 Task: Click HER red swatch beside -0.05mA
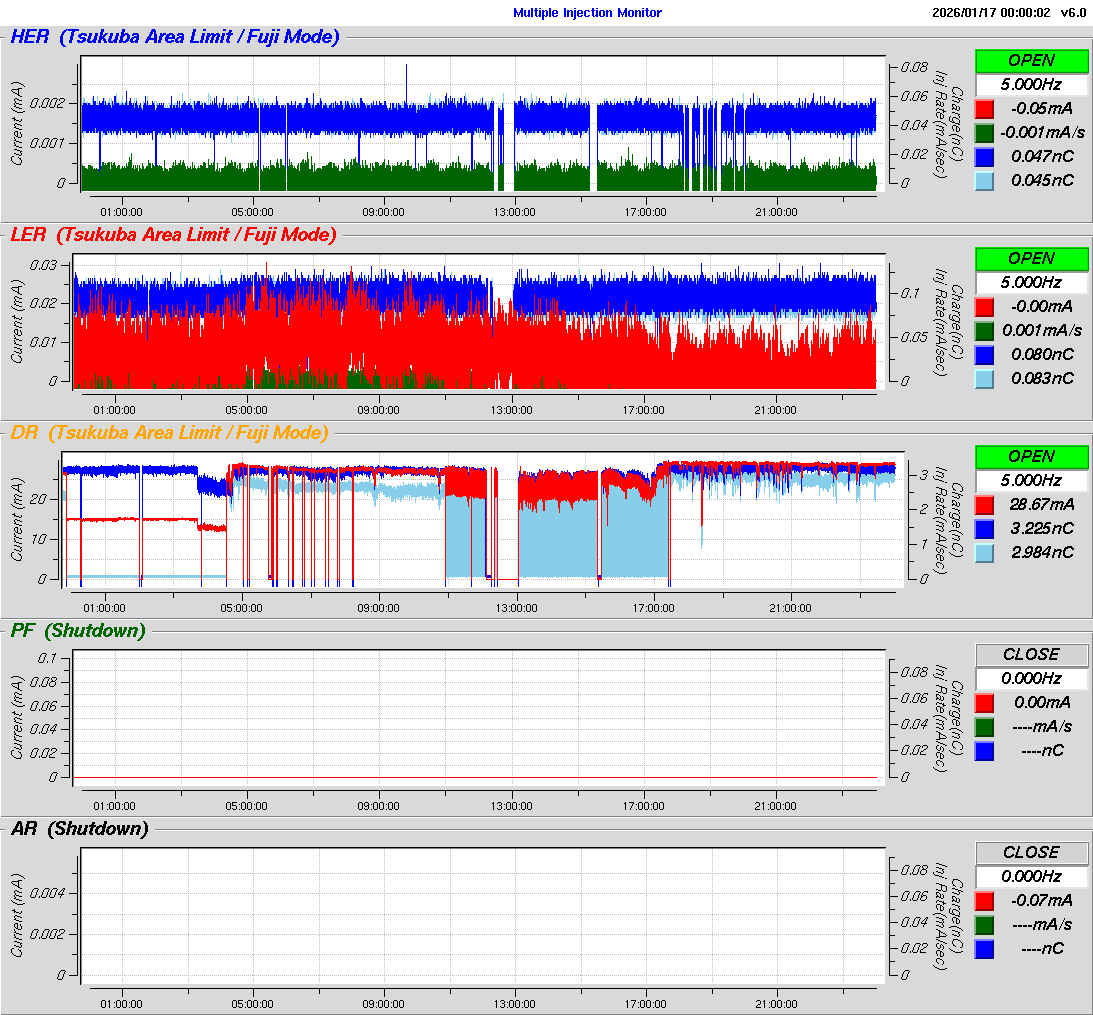point(984,109)
